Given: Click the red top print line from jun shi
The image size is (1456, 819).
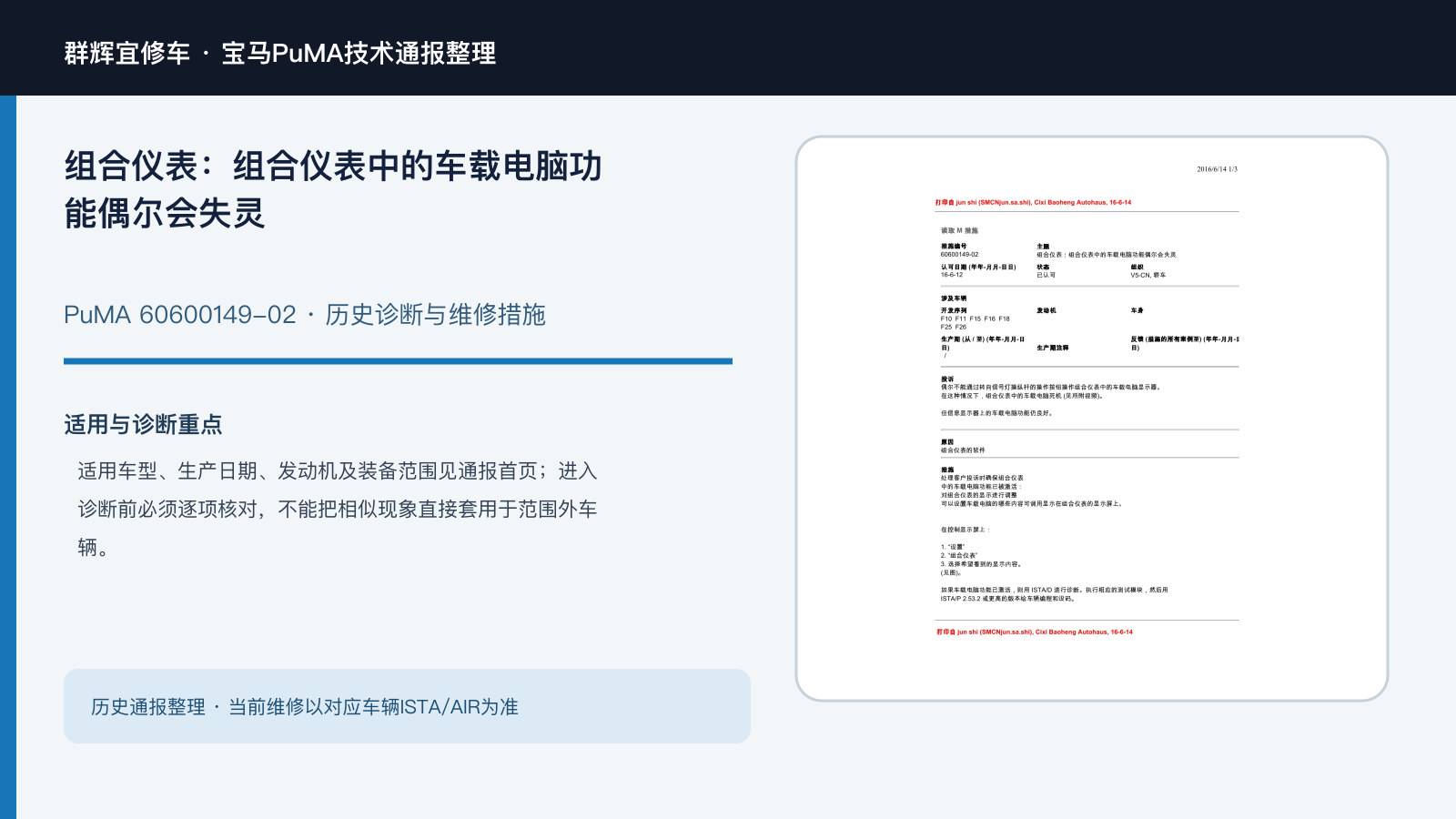Looking at the screenshot, I should click(x=1034, y=202).
